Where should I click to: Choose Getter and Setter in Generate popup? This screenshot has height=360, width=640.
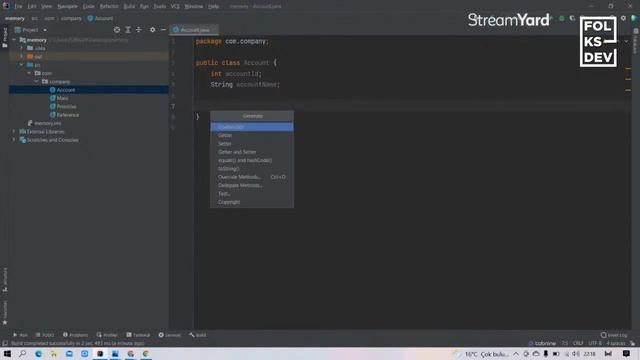point(252,152)
